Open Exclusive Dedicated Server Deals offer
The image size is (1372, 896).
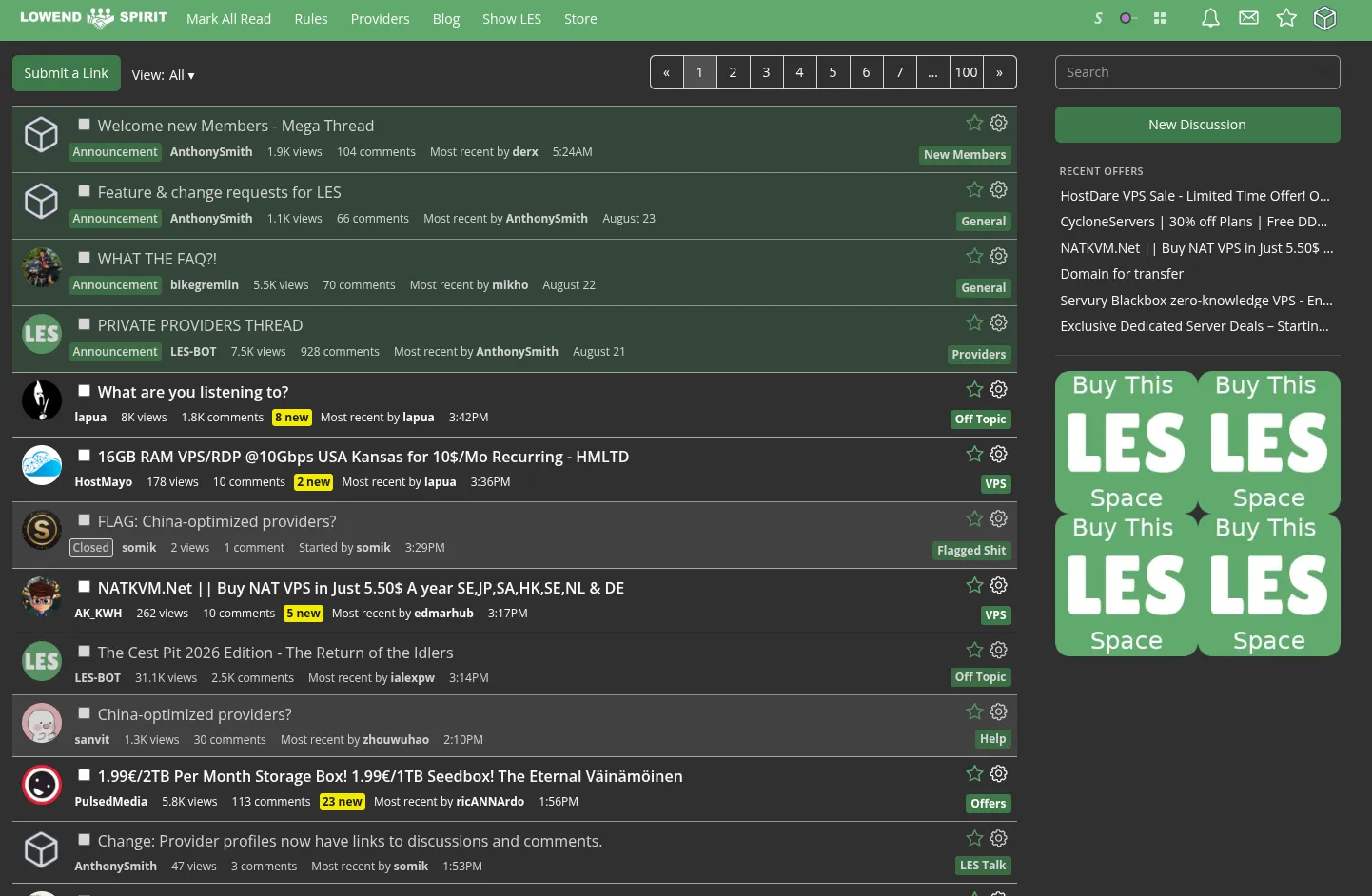tap(1194, 326)
